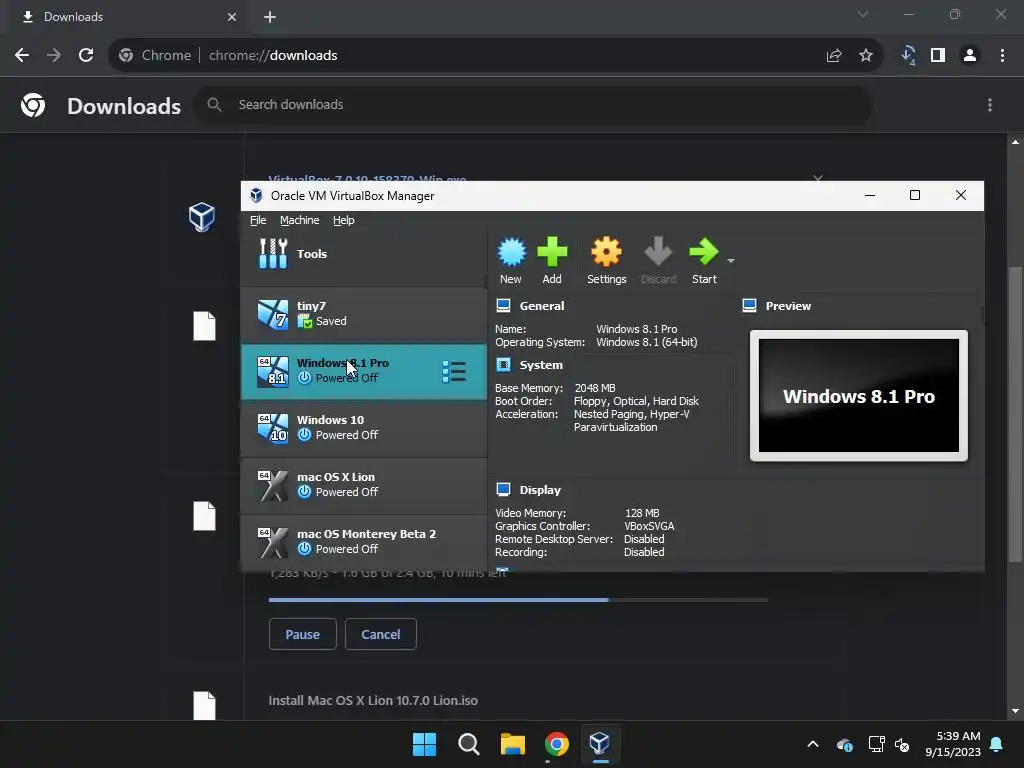Click the Windows 8.1 Pro preview thumbnail

coord(859,396)
